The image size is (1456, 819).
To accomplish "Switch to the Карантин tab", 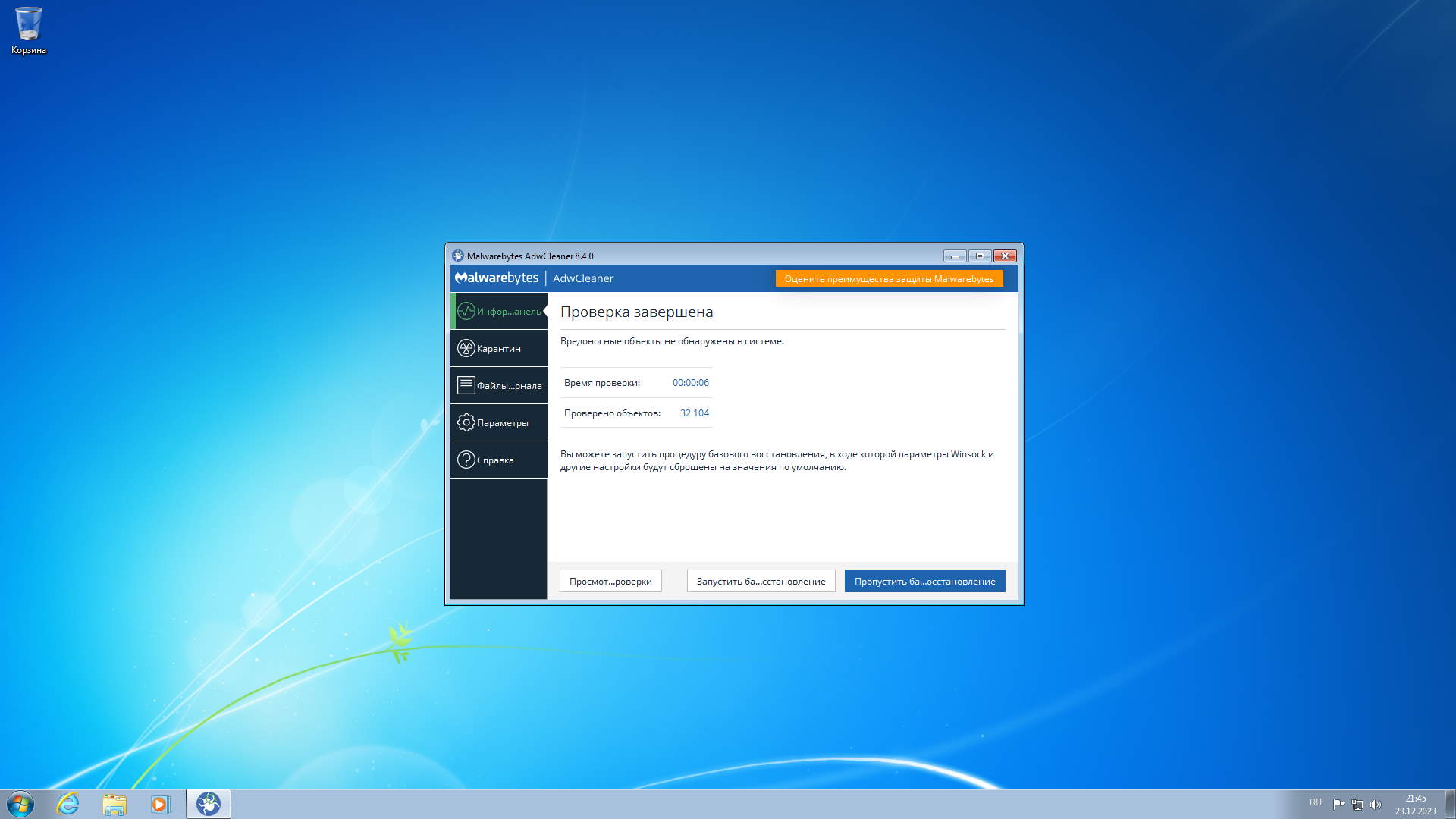I will [499, 349].
